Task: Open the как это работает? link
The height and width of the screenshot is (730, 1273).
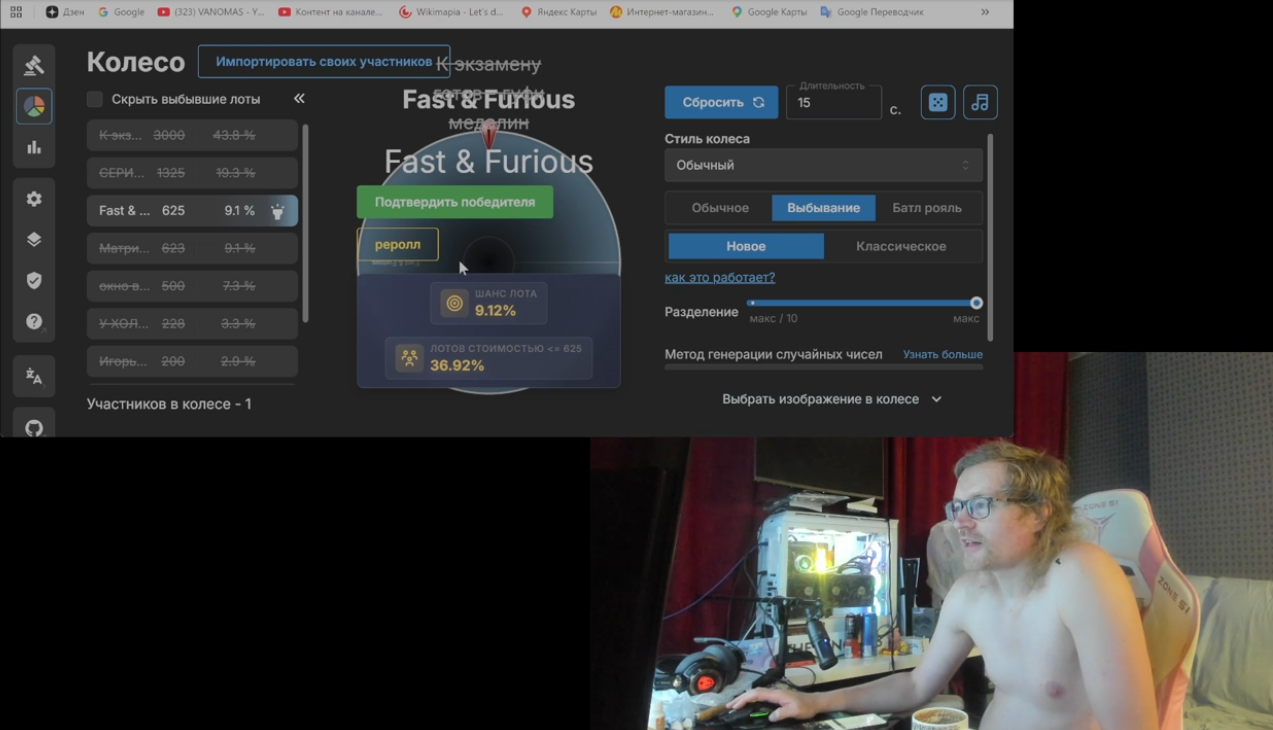Action: tap(720, 277)
